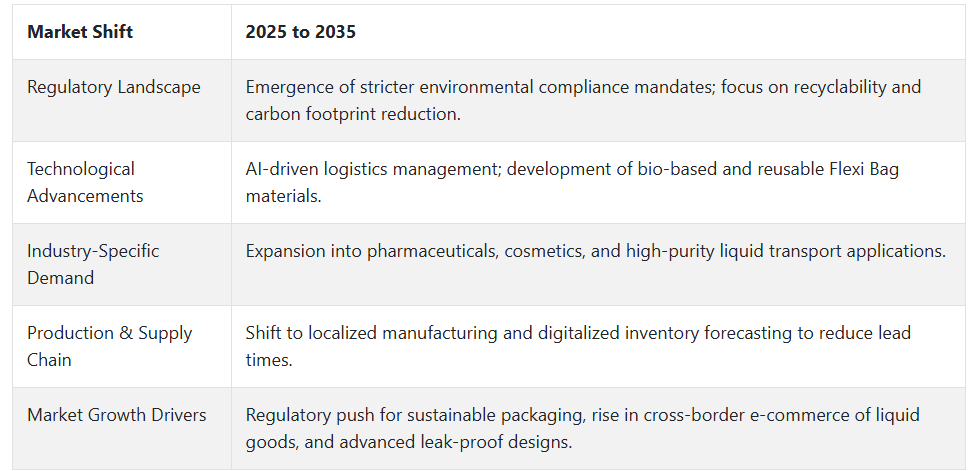Click 'materials.' in Technological Advancements row
The height and width of the screenshot is (471, 968).
pos(283,196)
